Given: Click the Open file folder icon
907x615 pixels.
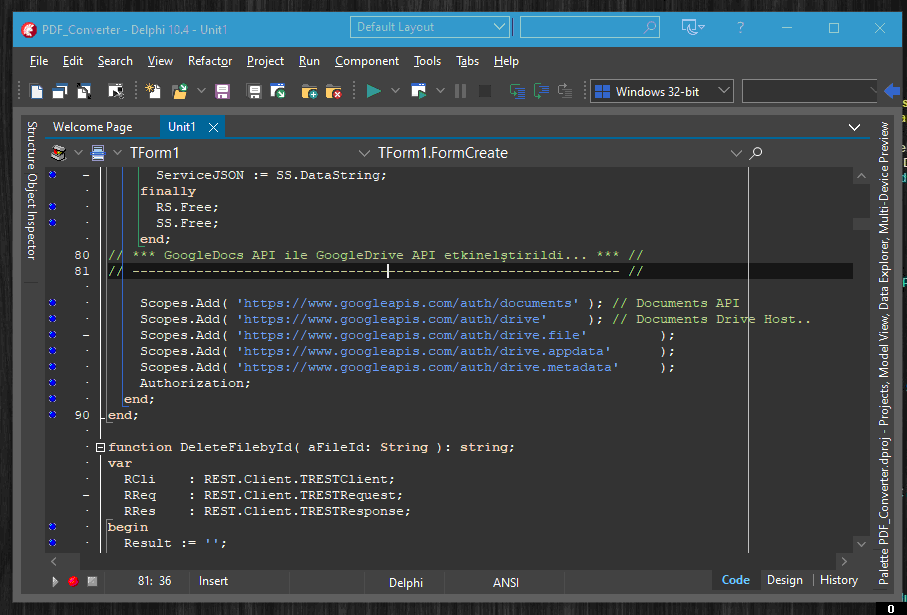Looking at the screenshot, I should [x=180, y=91].
